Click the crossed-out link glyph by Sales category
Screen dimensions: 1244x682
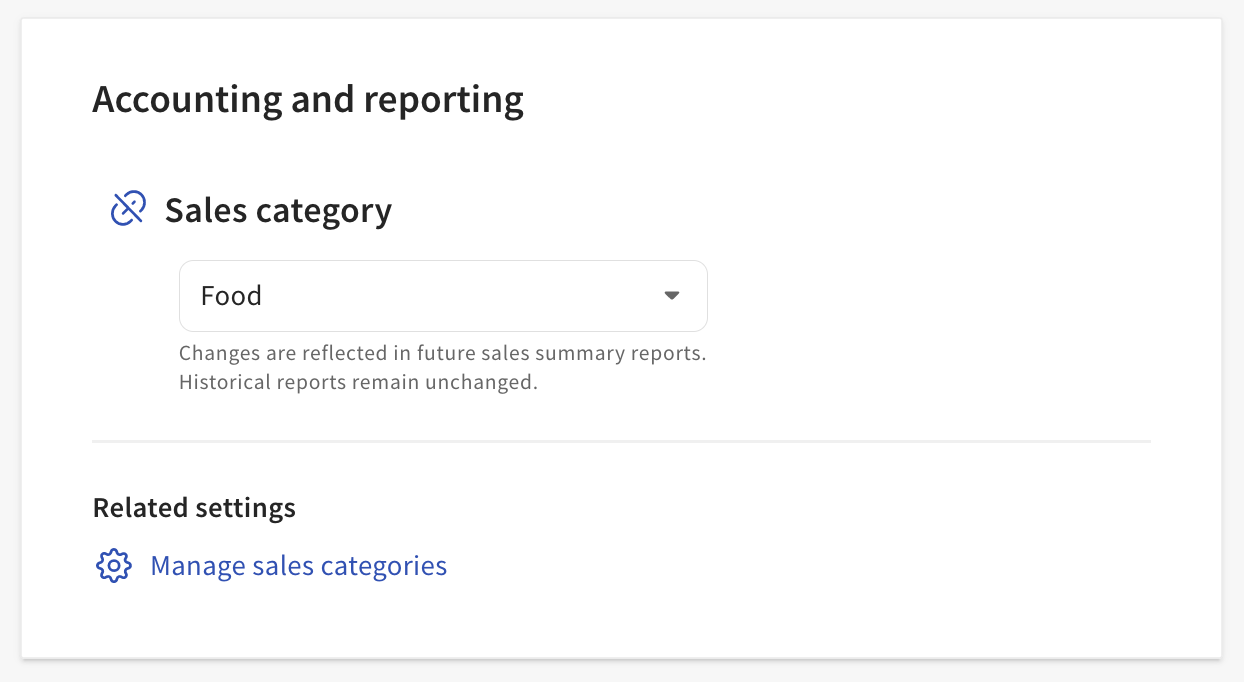[x=127, y=208]
